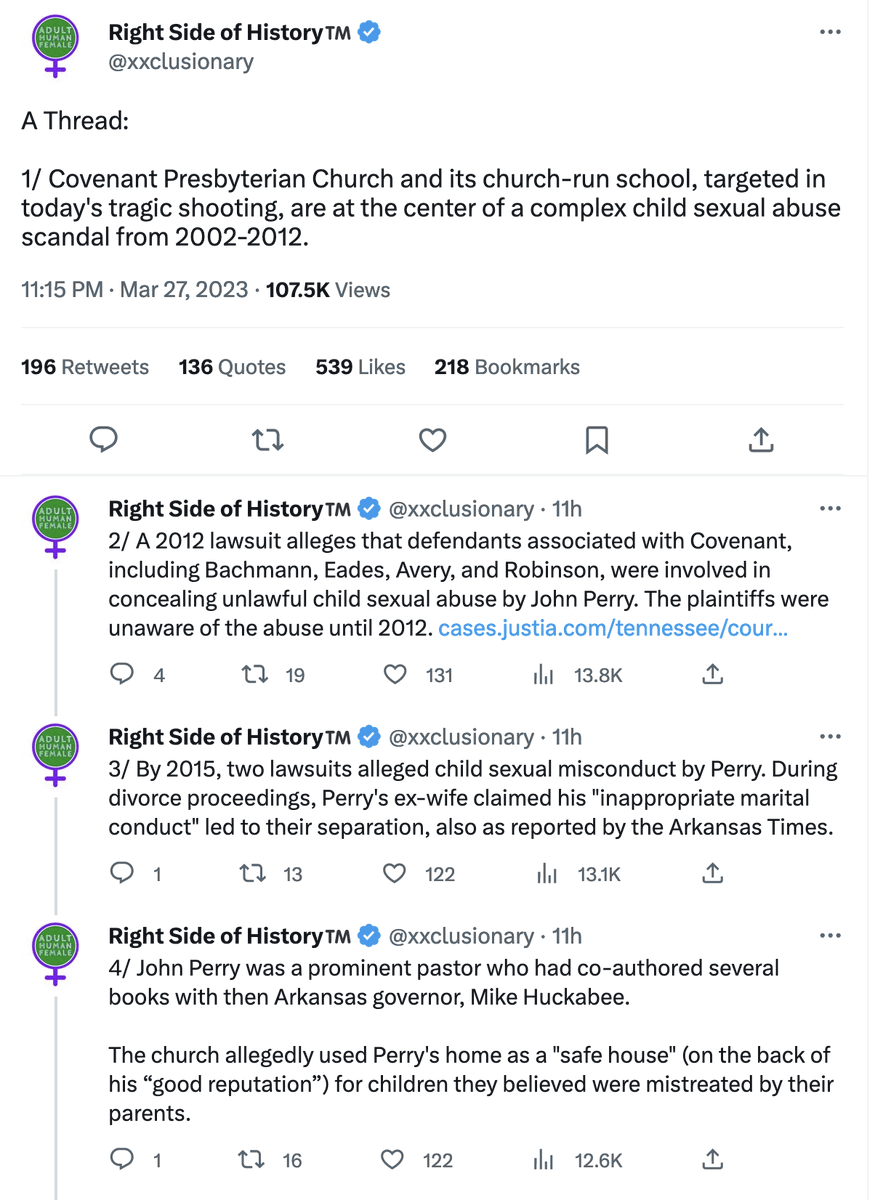
Task: Like tweet 2/ about the 2012 lawsuit
Action: click(396, 675)
